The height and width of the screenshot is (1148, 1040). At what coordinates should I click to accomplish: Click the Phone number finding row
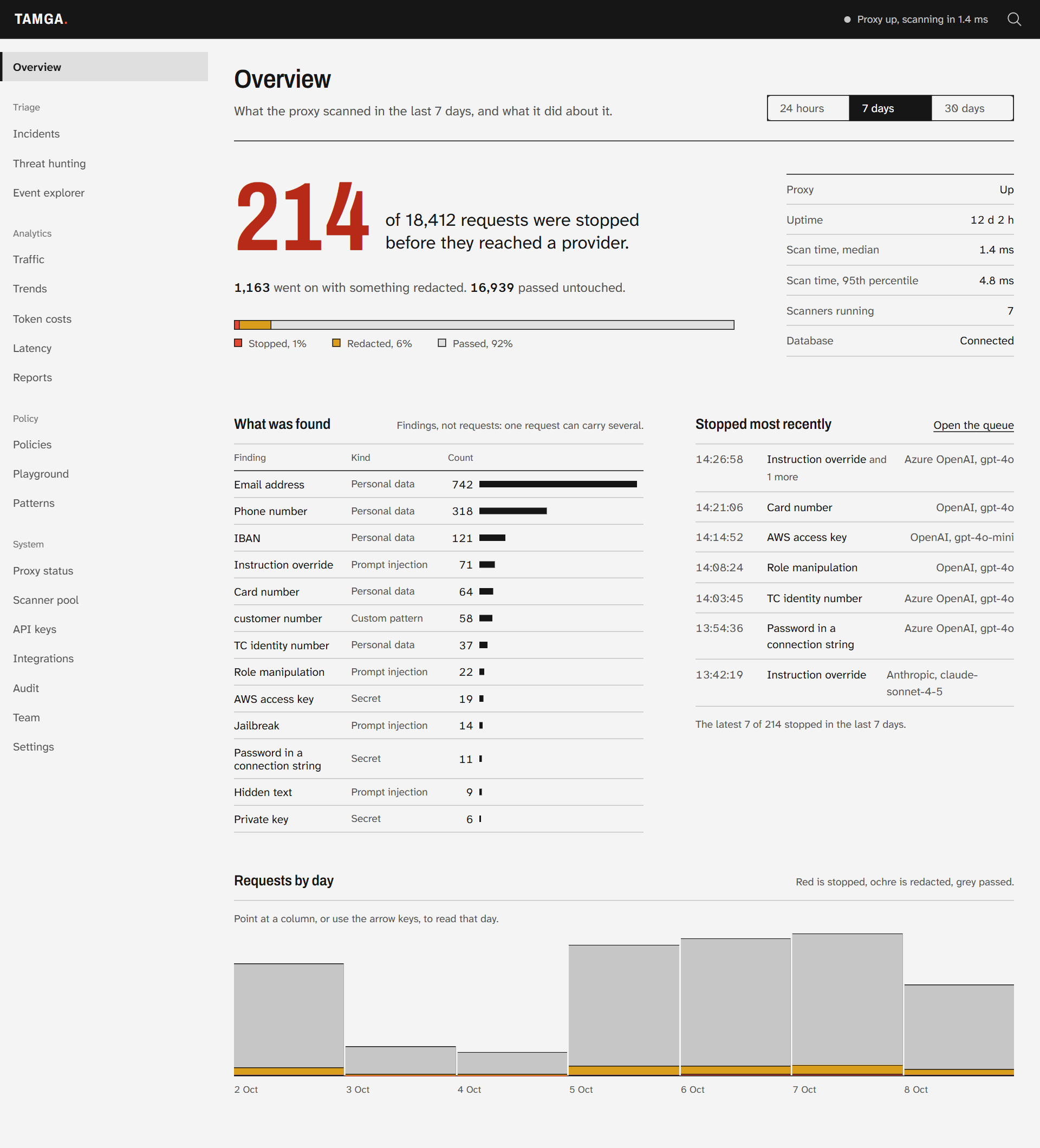pyautogui.click(x=439, y=511)
